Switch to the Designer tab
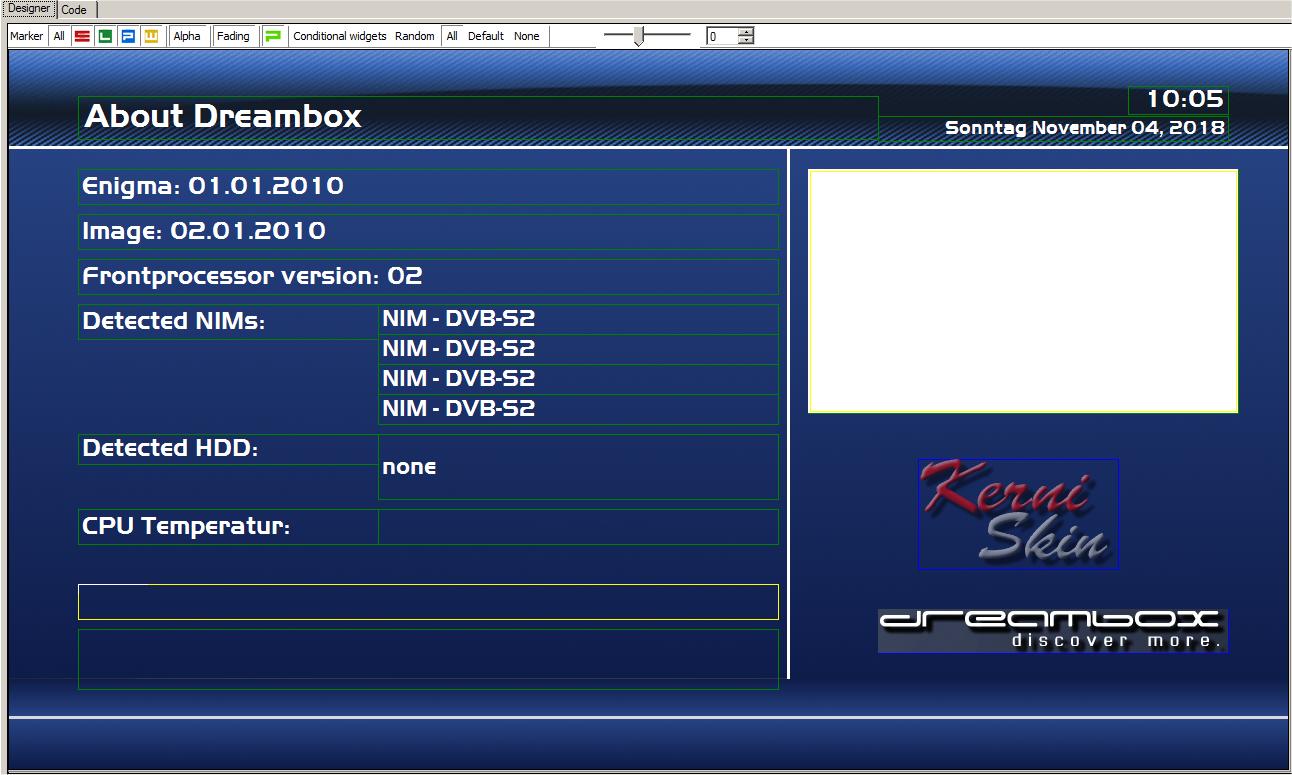The width and height of the screenshot is (1292, 775). pos(29,9)
